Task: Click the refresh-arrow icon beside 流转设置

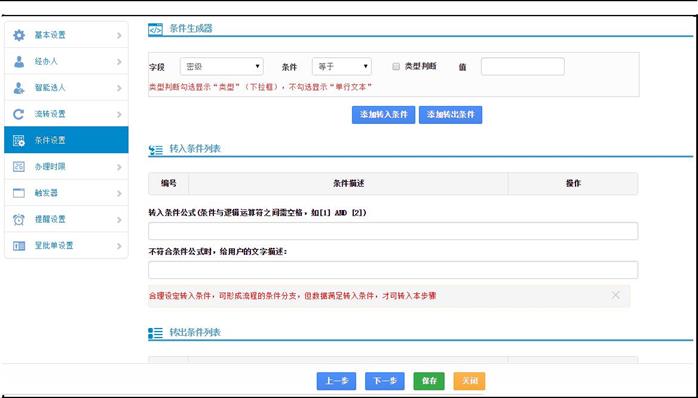Action: pos(19,114)
